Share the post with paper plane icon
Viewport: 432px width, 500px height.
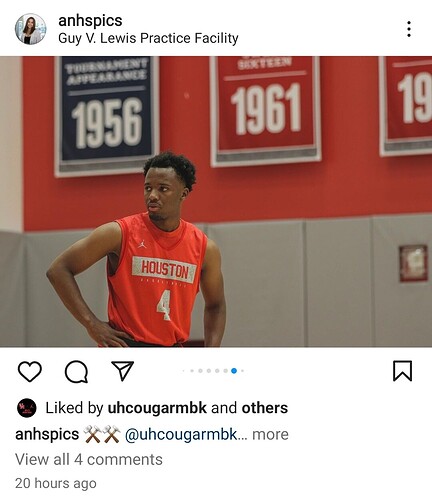(x=122, y=371)
